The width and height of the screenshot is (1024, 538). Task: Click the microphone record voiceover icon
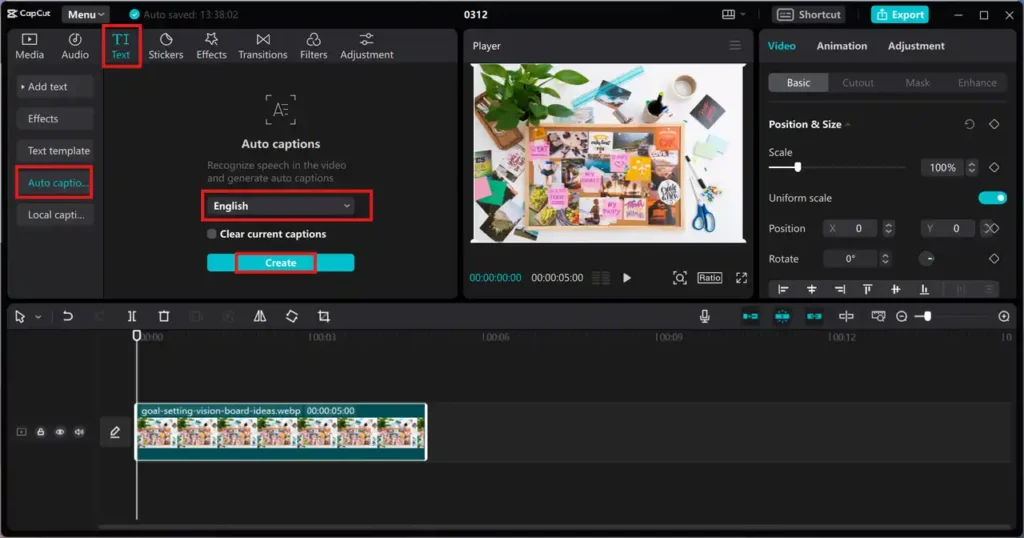[x=705, y=316]
